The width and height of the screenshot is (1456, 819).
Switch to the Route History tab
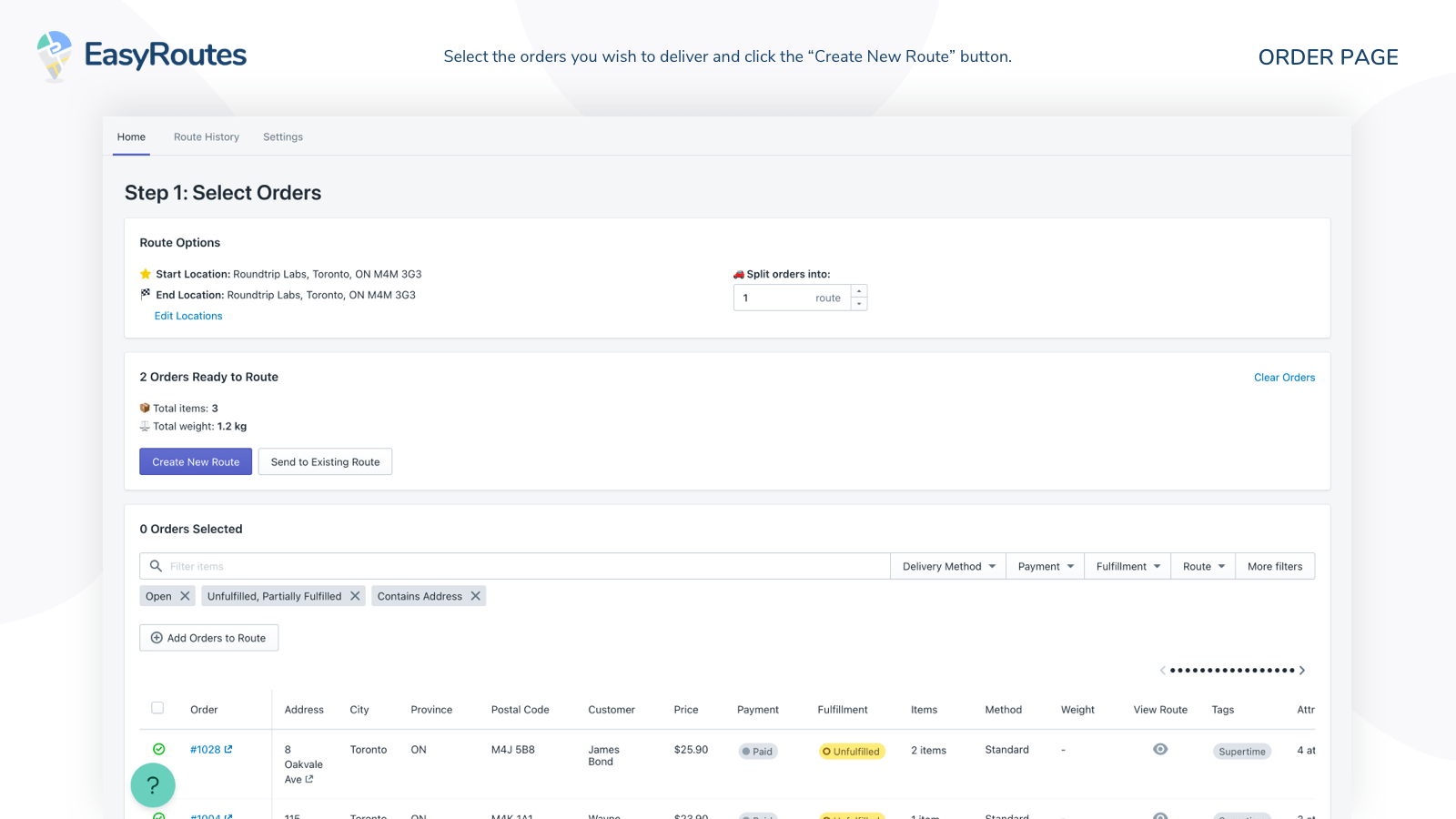point(207,137)
